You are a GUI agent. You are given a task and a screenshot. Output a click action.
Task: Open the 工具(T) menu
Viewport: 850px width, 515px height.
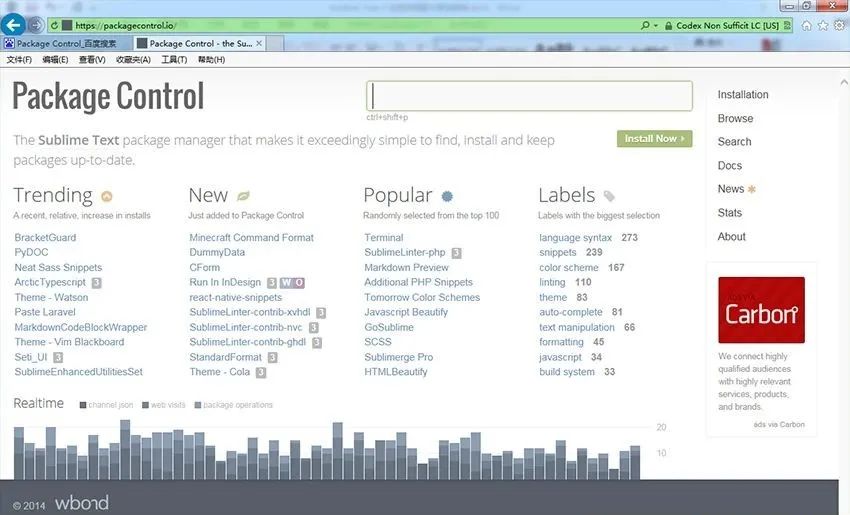[173, 60]
